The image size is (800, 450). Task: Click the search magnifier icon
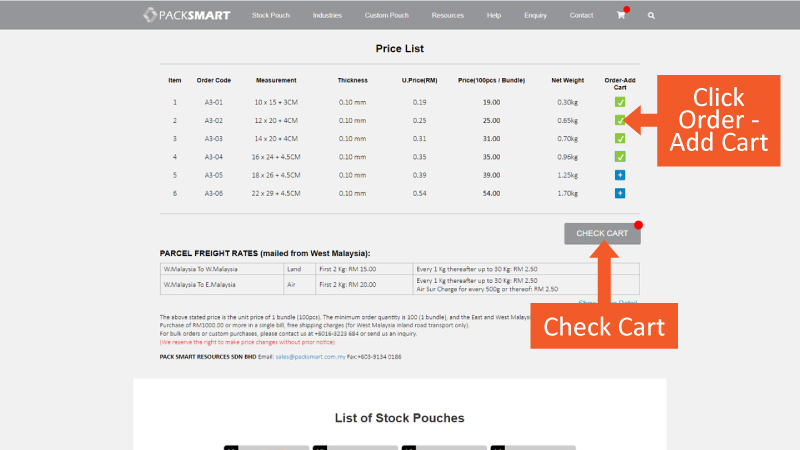pyautogui.click(x=652, y=16)
